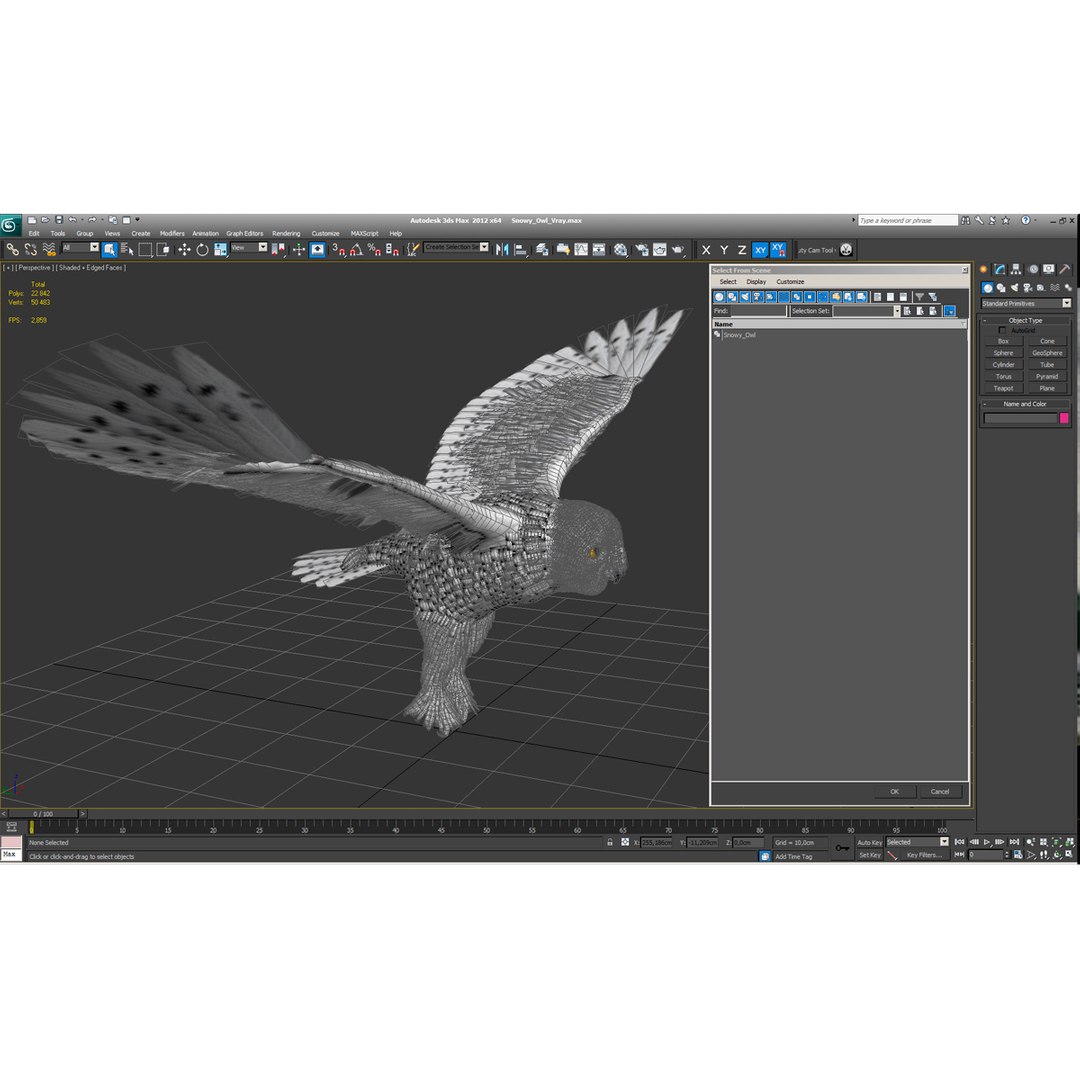Image resolution: width=1080 pixels, height=1080 pixels.
Task: Restrict to Z axis constraint
Action: tap(742, 250)
